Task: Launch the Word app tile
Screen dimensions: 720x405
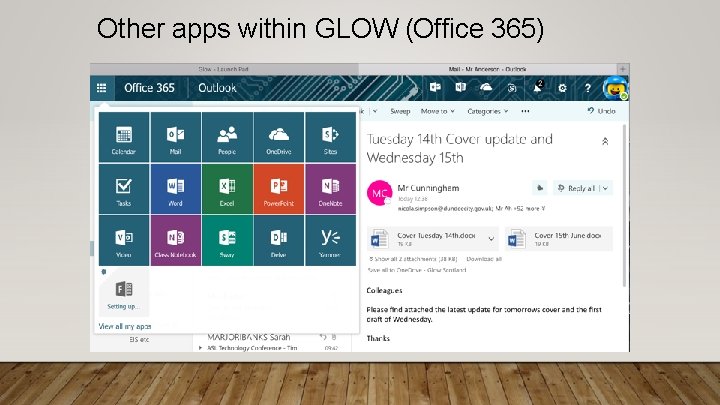Action: 175,189
